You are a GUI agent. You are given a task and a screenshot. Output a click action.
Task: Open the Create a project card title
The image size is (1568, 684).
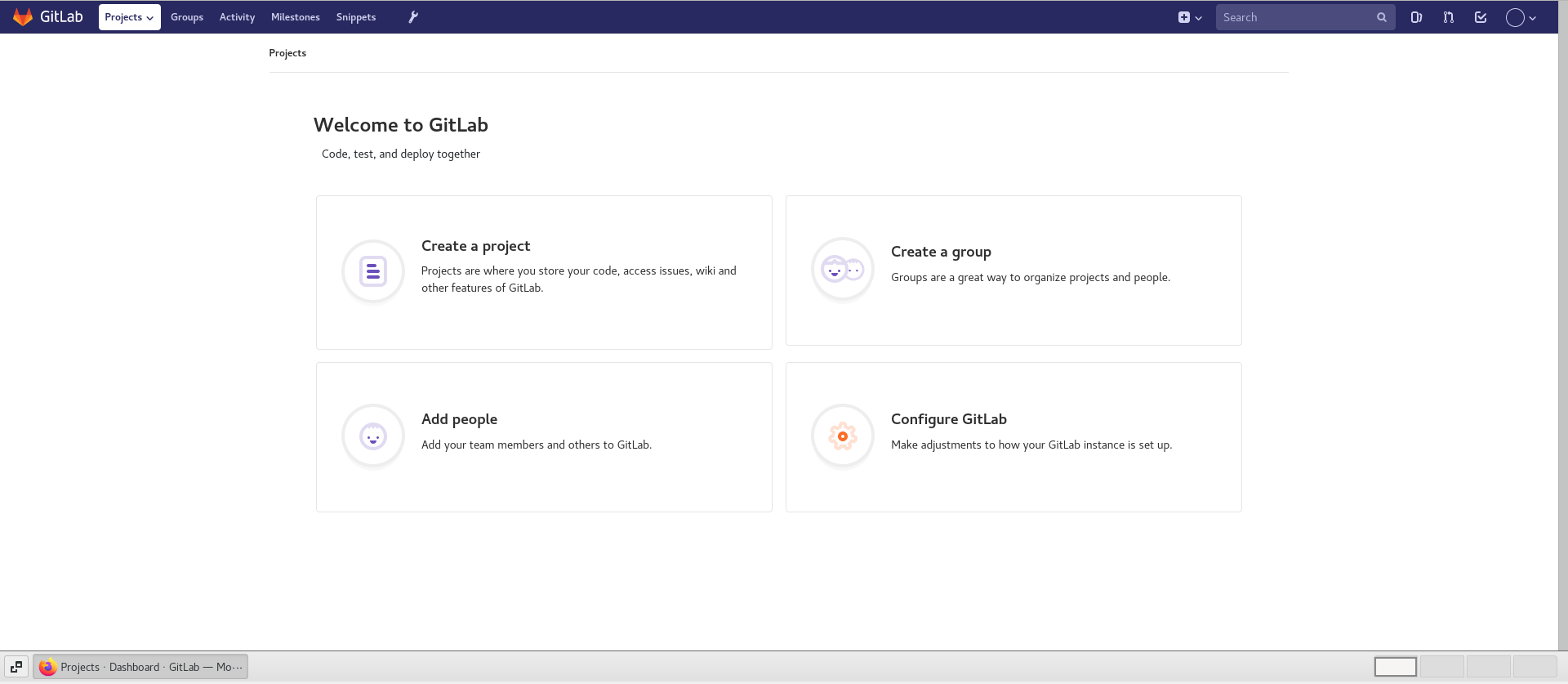[x=475, y=246]
